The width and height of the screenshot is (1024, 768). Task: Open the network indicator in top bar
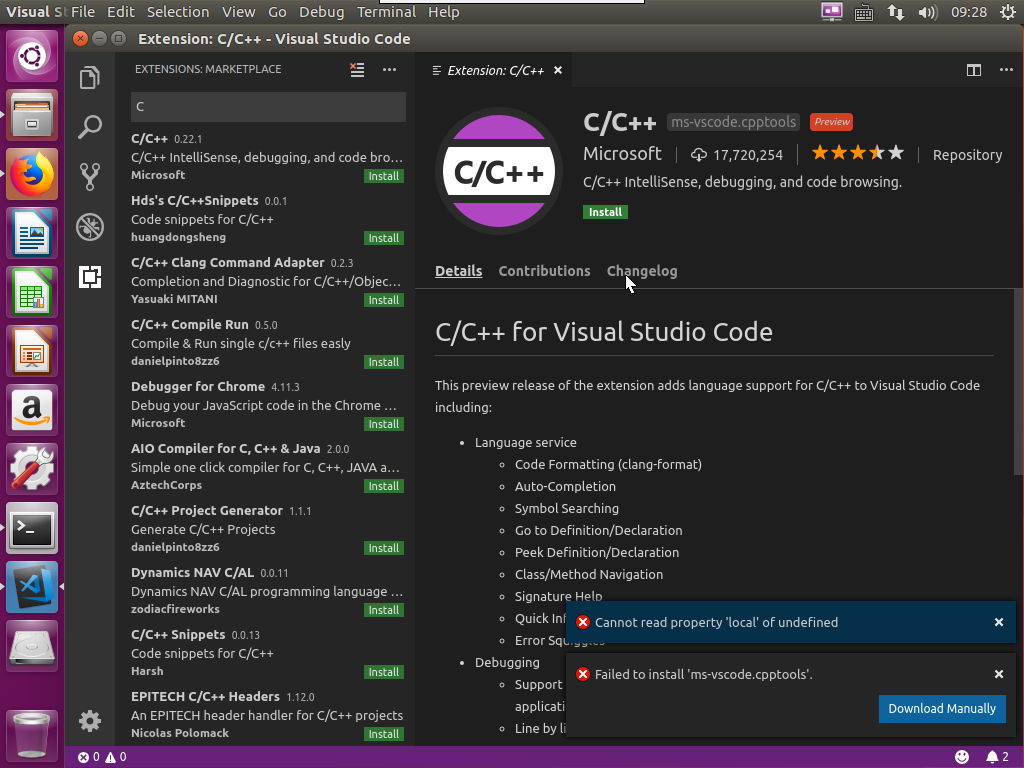point(895,12)
